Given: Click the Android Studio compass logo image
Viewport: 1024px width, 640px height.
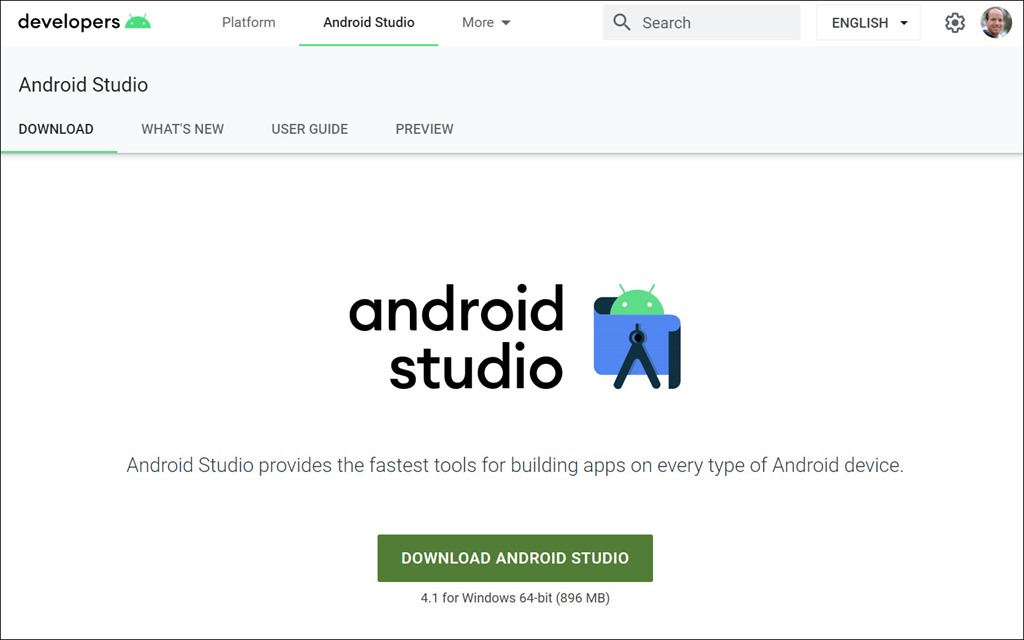Looking at the screenshot, I should [x=637, y=337].
